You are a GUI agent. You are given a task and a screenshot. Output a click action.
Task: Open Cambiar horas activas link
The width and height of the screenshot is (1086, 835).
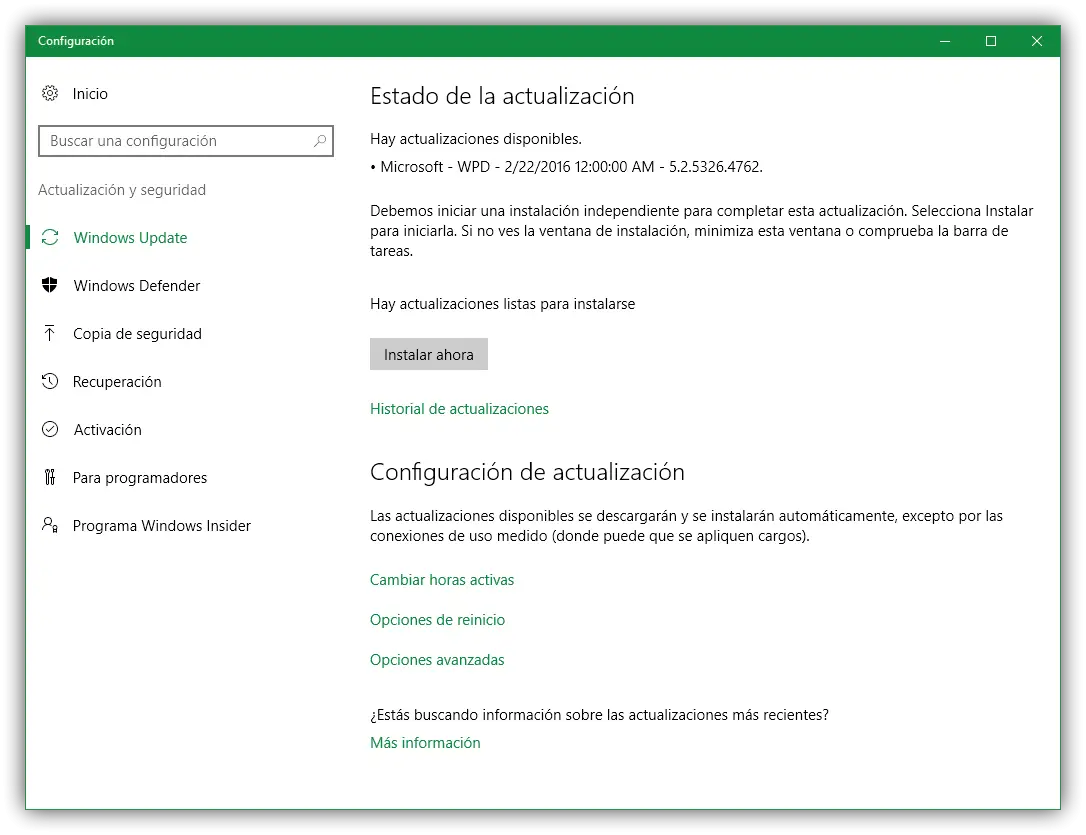(x=442, y=580)
